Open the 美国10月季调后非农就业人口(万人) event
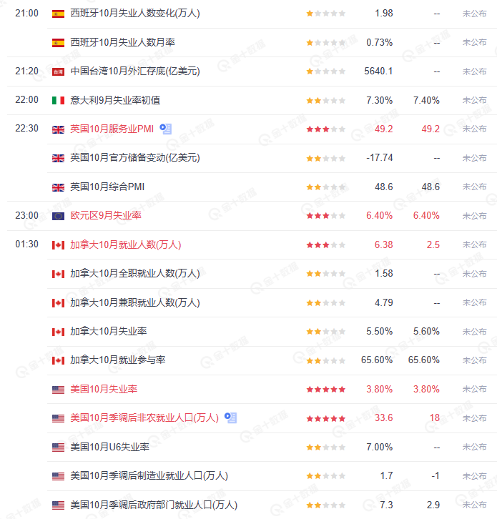 (144, 418)
